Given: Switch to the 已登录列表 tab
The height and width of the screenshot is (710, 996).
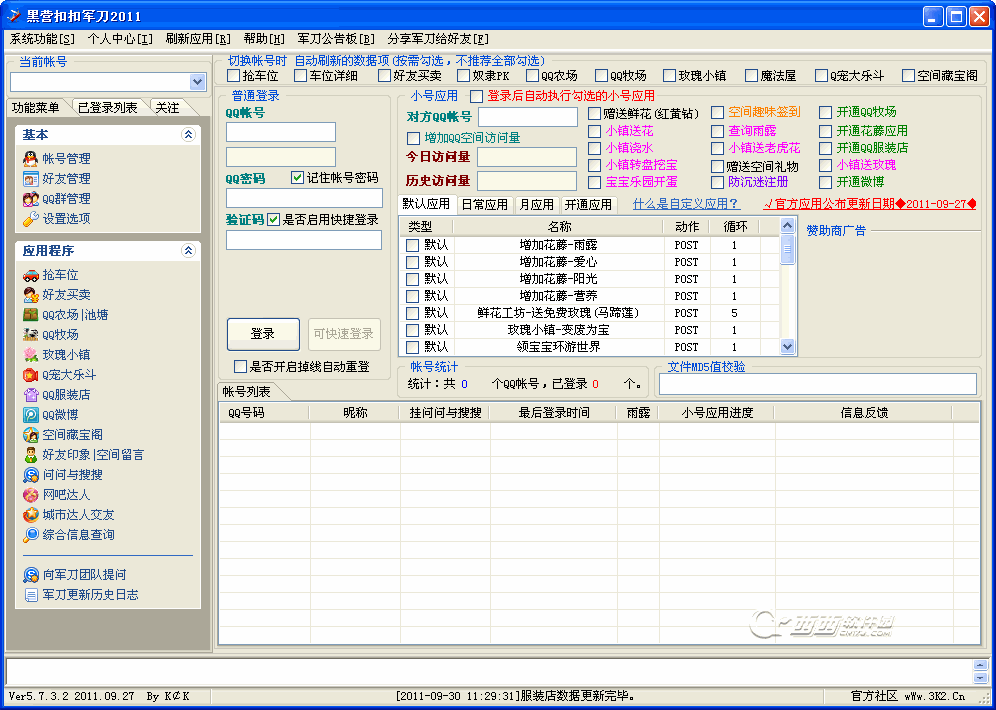Looking at the screenshot, I should coord(107,107).
